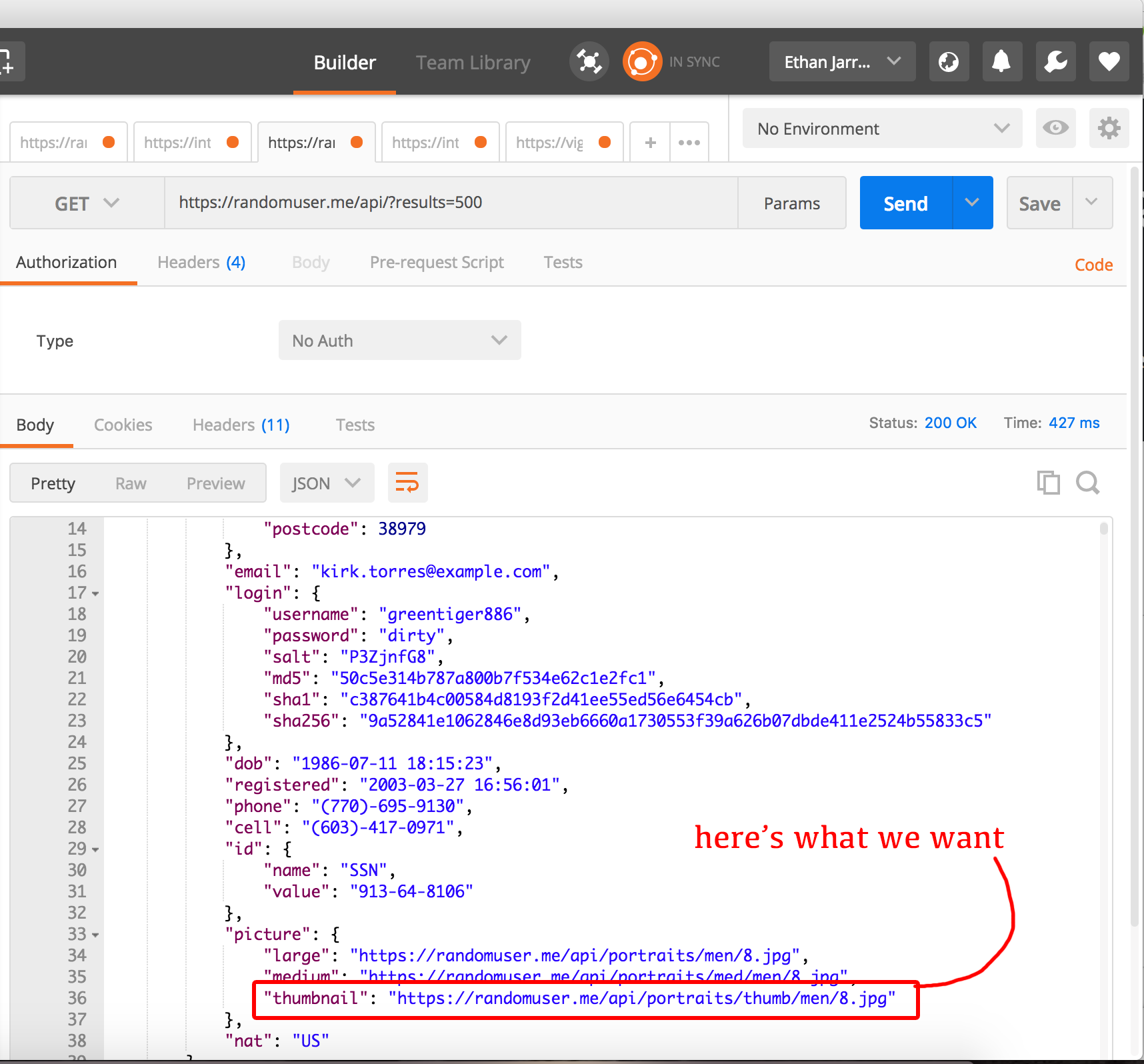Open the Ethan Jarr... account dropdown
Screen dimensions: 1144x1064
pyautogui.click(x=842, y=62)
